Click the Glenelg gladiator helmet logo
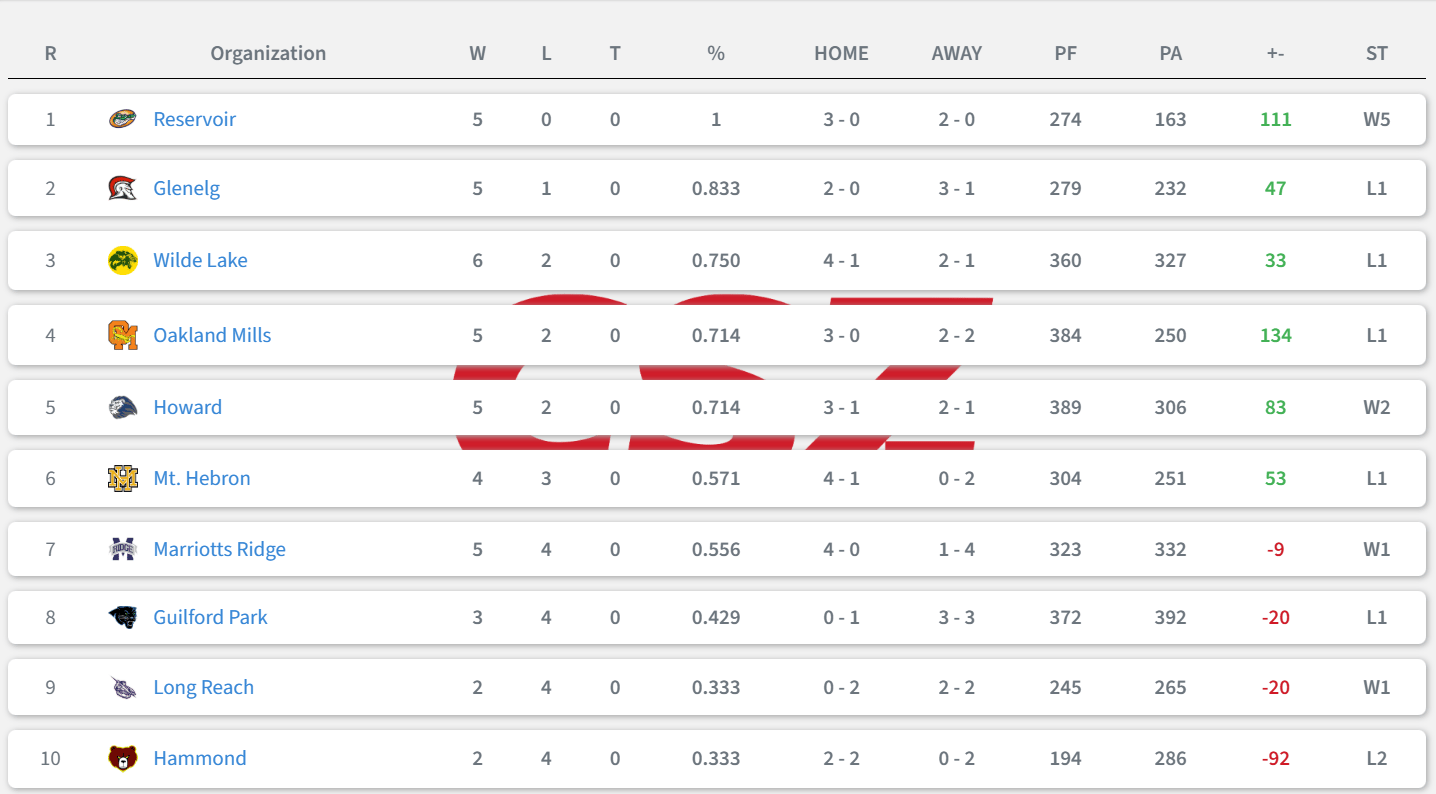This screenshot has height=794, width=1436. (x=122, y=188)
